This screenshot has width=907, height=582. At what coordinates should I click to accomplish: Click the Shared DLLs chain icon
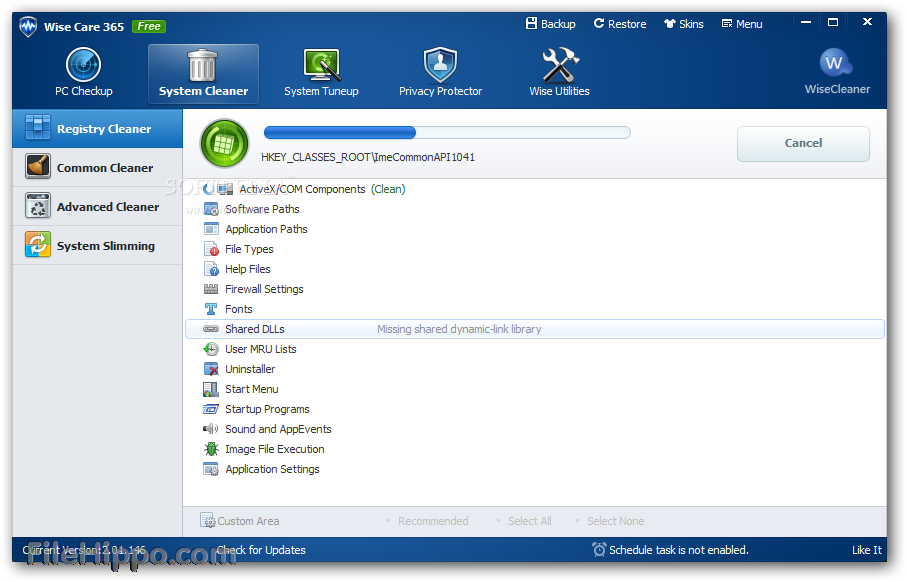click(211, 329)
